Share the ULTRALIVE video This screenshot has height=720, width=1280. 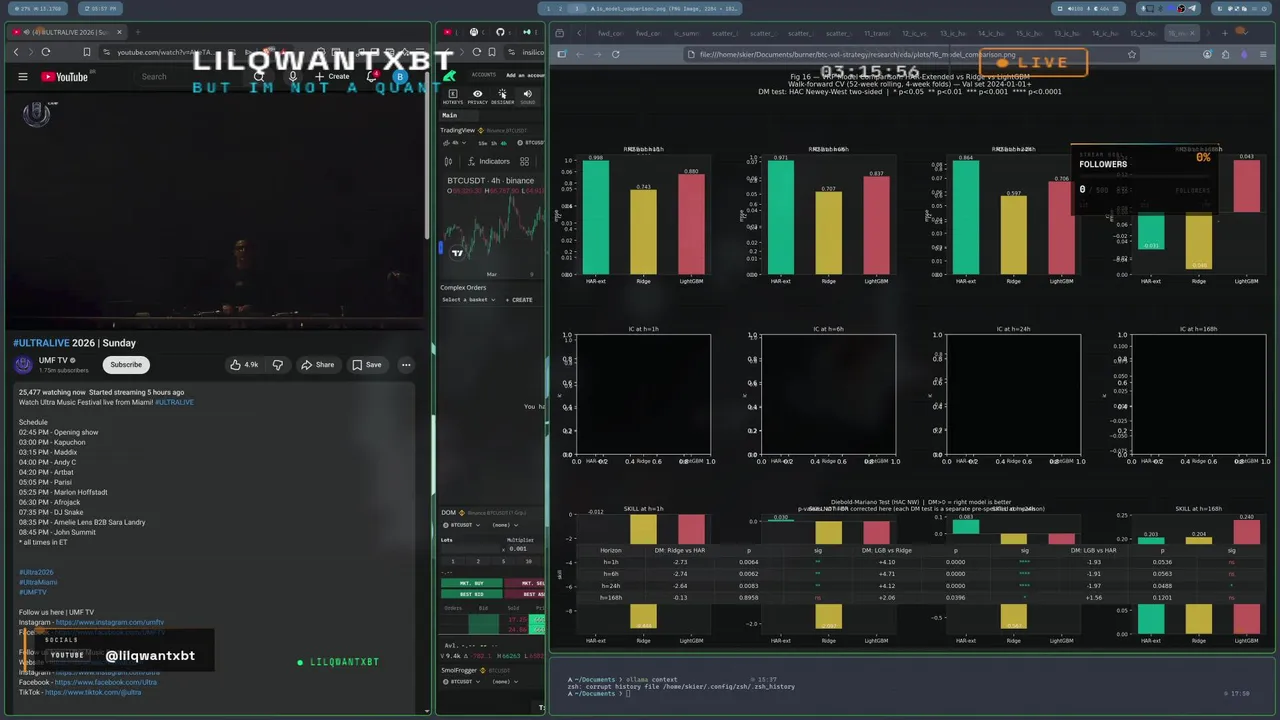318,365
